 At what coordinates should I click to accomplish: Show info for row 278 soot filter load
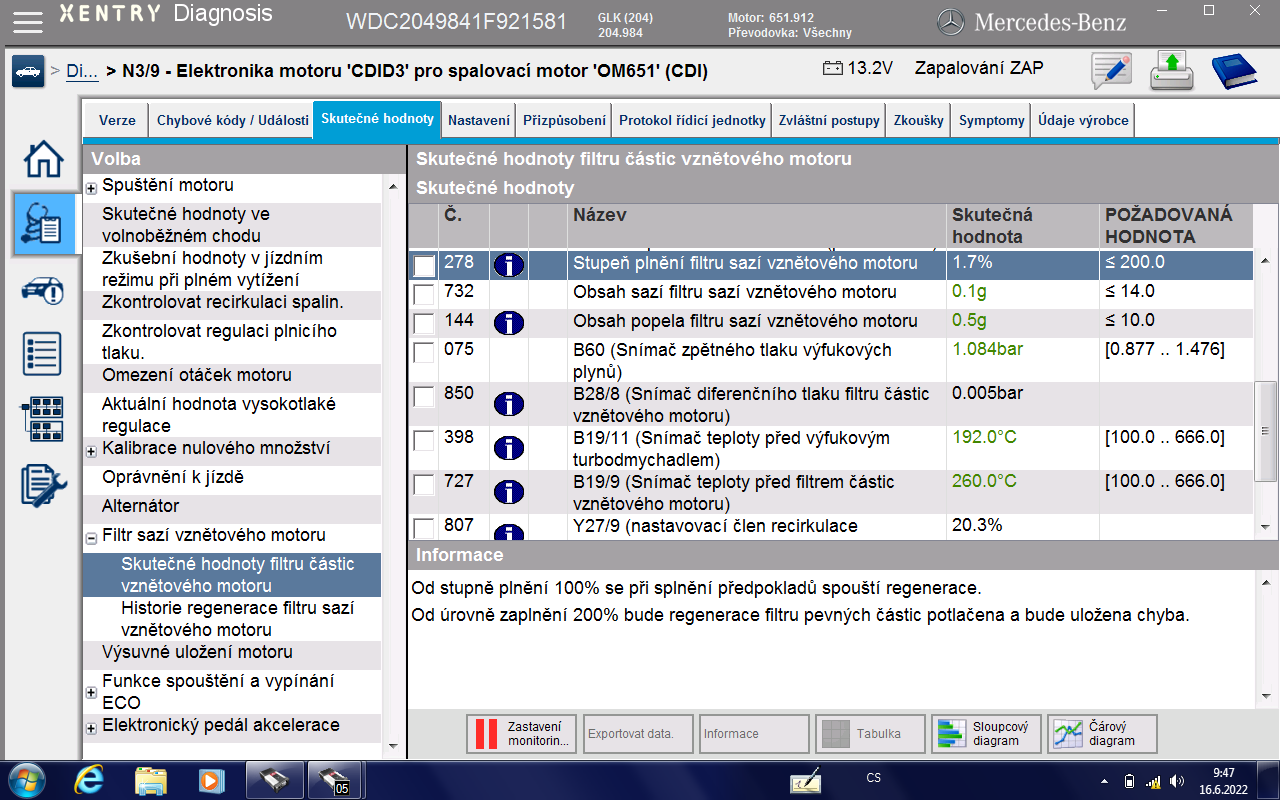[509, 265]
